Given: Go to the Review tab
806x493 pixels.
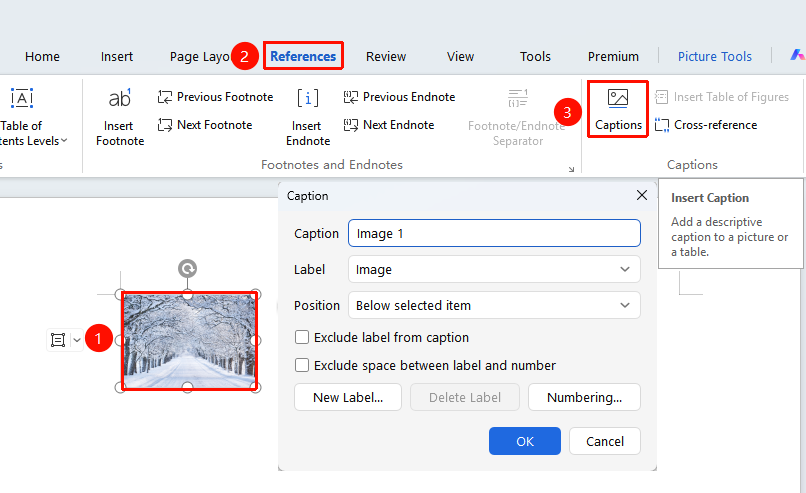Looking at the screenshot, I should coord(386,57).
